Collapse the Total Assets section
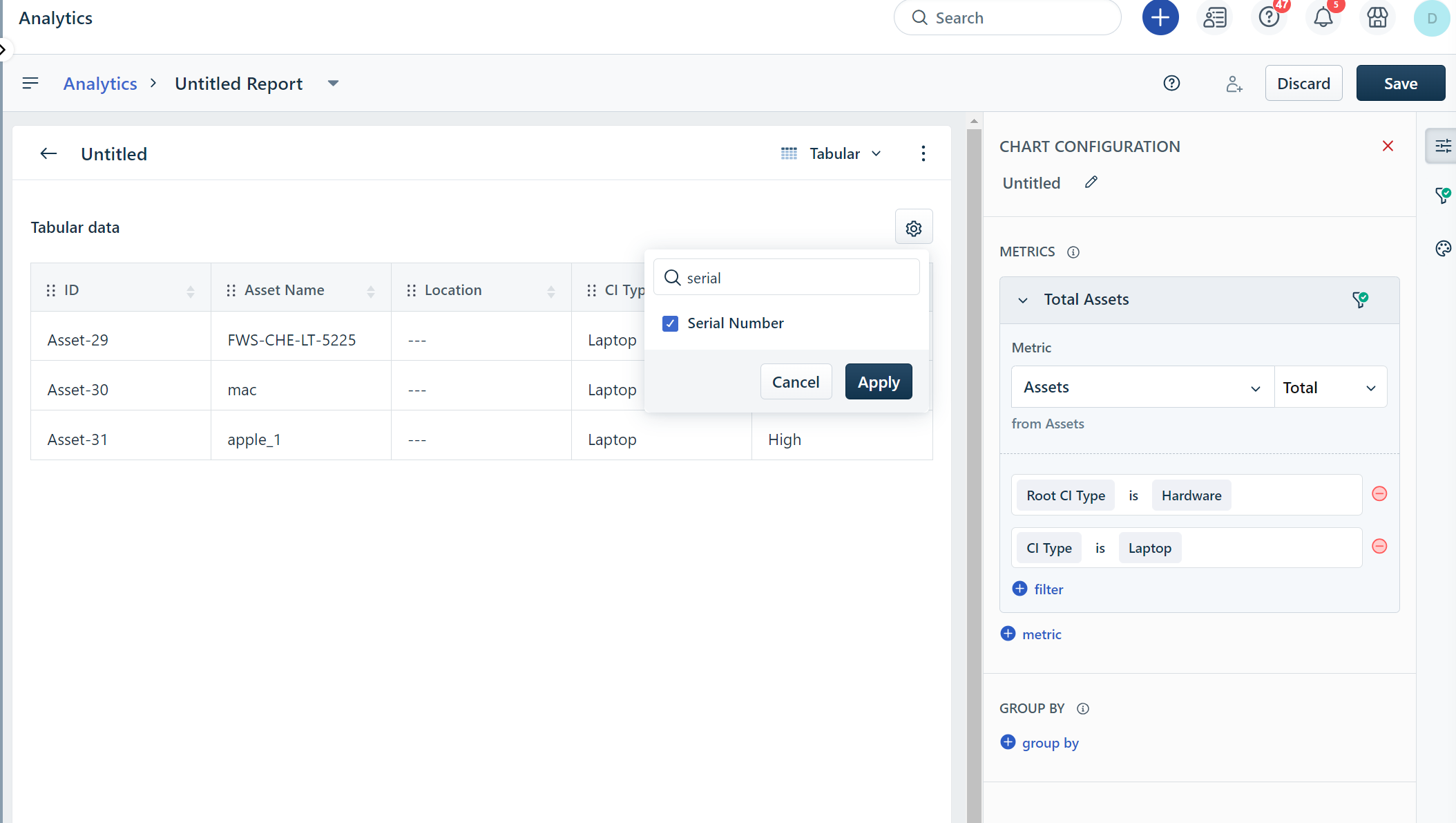 [1023, 300]
